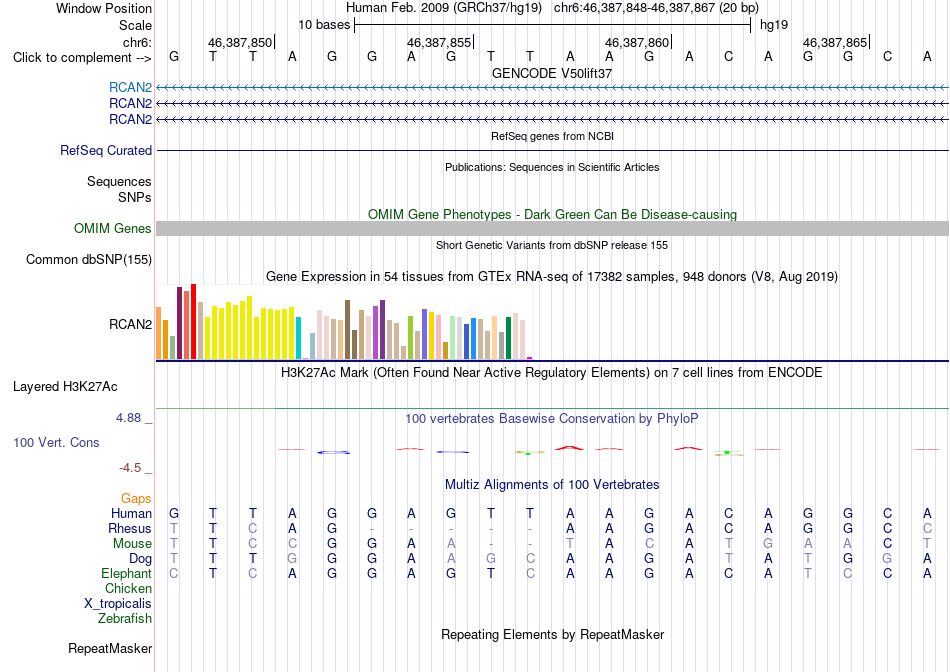Click the Dog species label
The image size is (950, 672).
(x=141, y=559)
